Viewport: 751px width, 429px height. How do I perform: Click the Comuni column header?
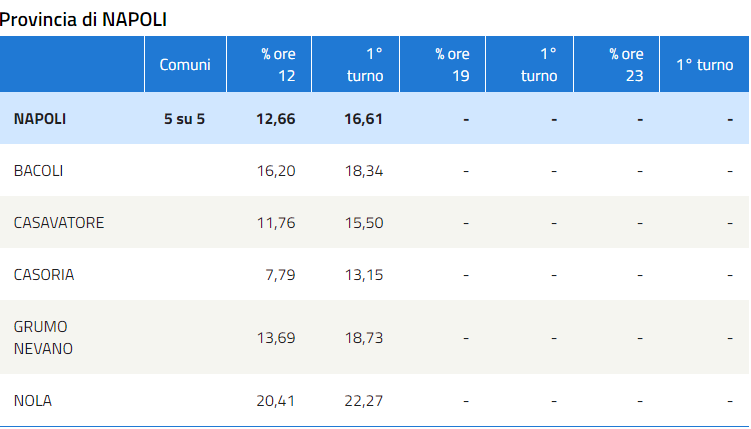click(185, 65)
